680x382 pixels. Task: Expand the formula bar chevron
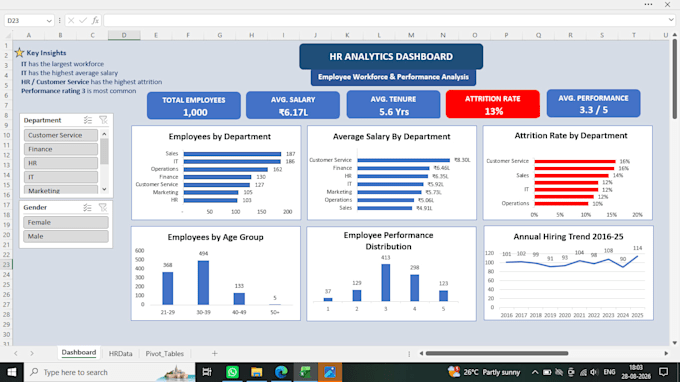point(671,20)
